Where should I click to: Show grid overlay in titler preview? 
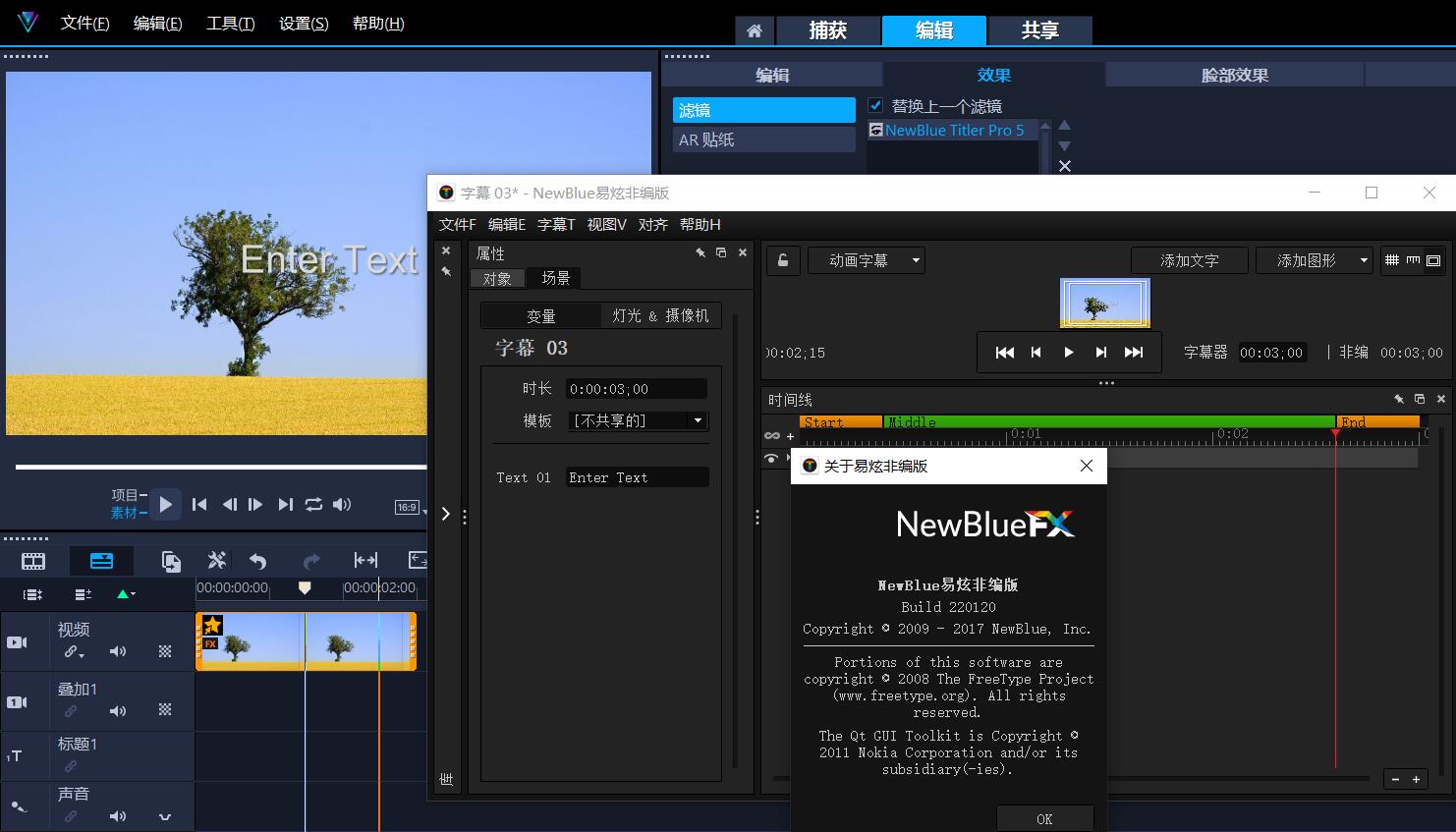point(1392,260)
